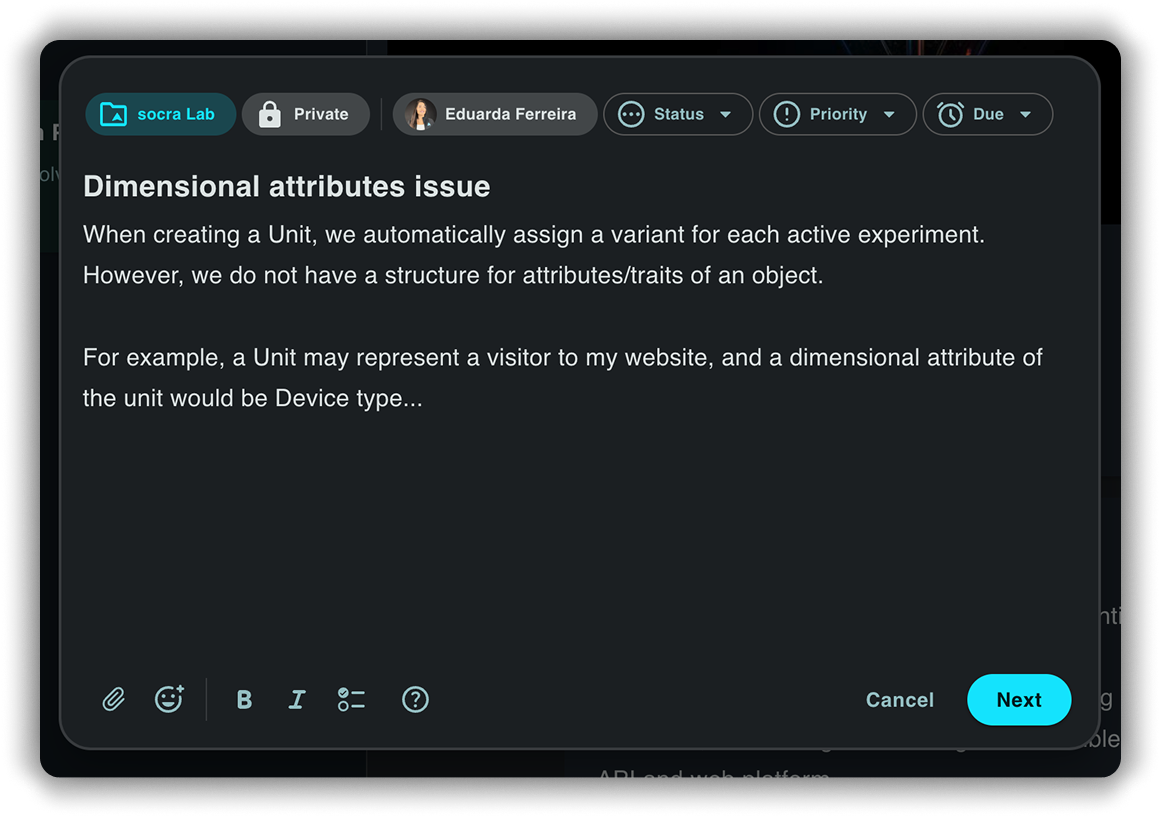
Task: Expand the Priority dropdown arrow
Action: [889, 115]
